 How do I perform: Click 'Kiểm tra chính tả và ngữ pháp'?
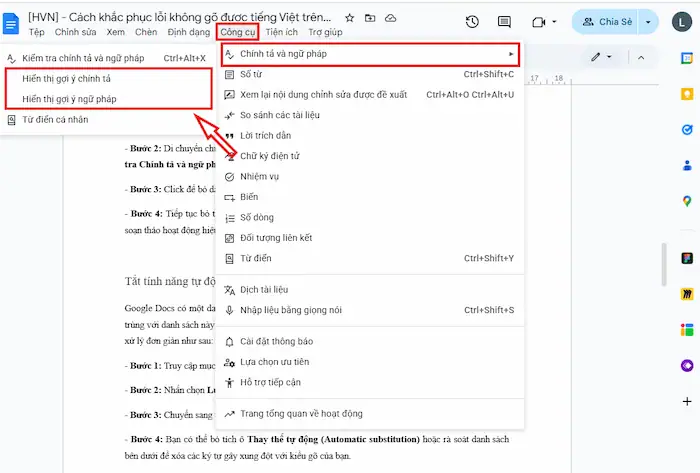tap(85, 58)
